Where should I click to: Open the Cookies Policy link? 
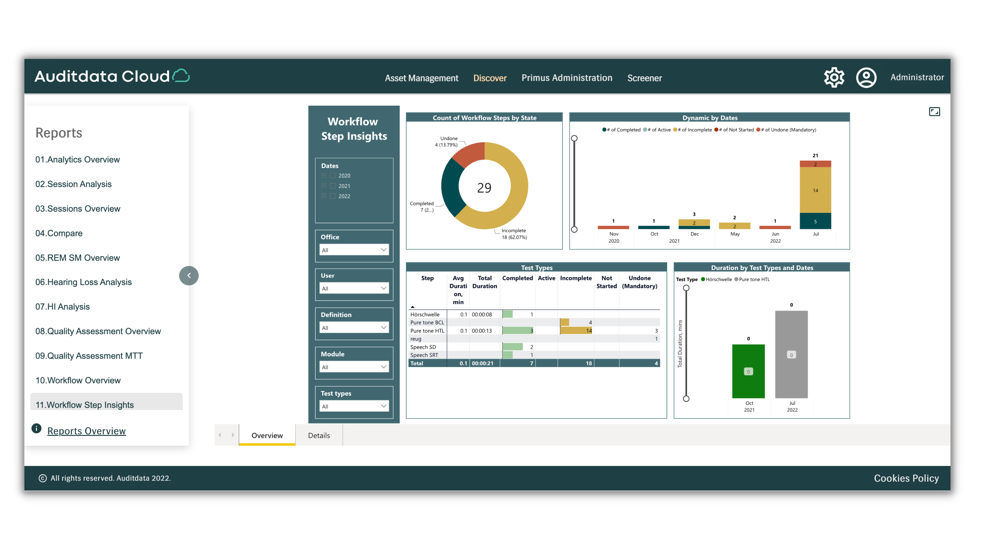[x=905, y=478]
